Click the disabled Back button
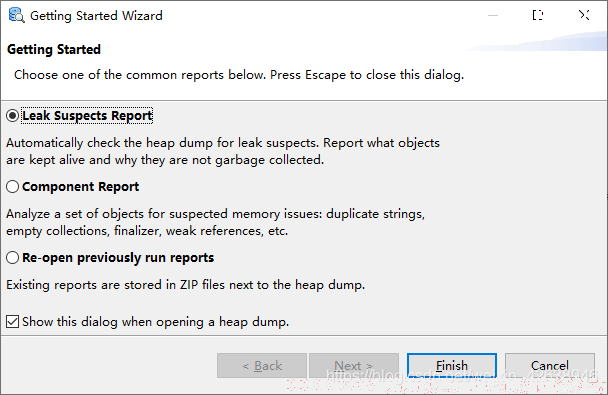The image size is (608, 395). [x=262, y=365]
